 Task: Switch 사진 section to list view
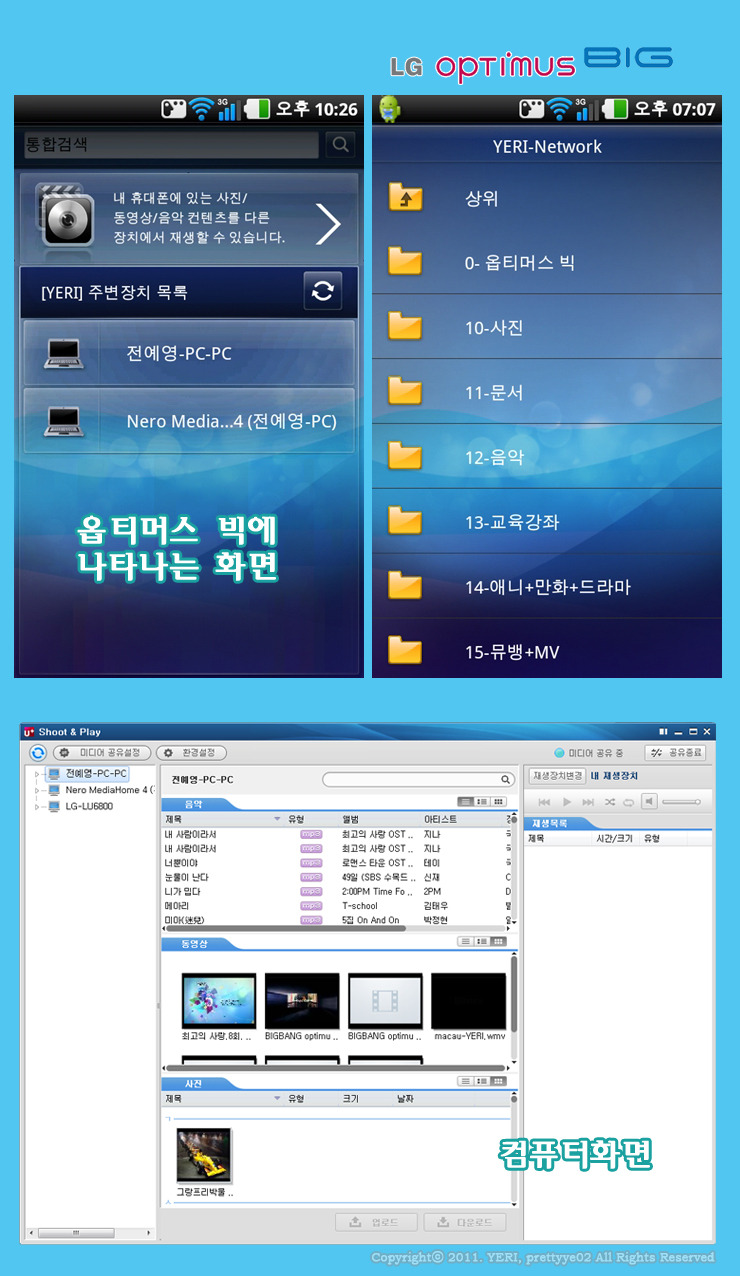click(467, 1081)
